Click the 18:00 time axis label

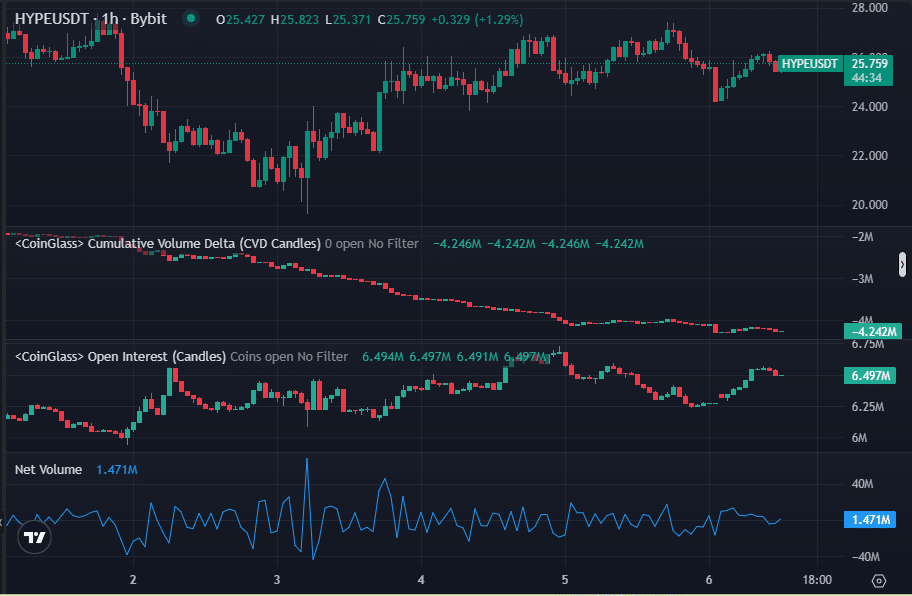click(x=818, y=579)
